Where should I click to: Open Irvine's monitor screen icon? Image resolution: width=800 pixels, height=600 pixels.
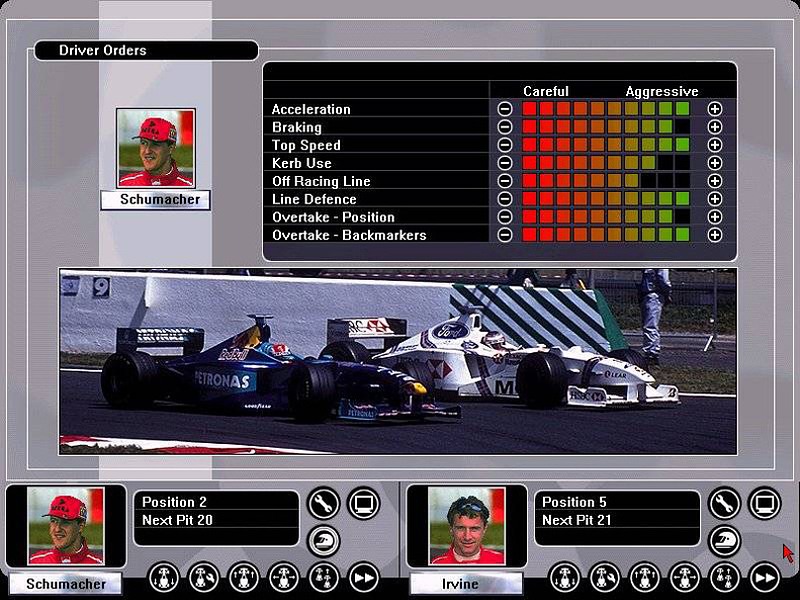click(764, 503)
